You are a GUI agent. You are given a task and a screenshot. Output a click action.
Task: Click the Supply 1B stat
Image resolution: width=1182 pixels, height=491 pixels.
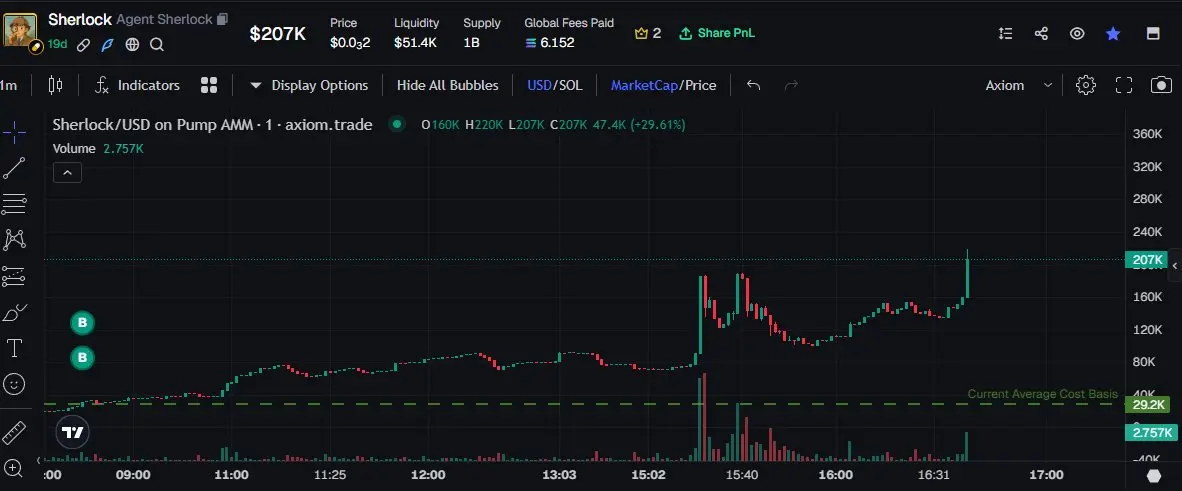click(x=481, y=33)
